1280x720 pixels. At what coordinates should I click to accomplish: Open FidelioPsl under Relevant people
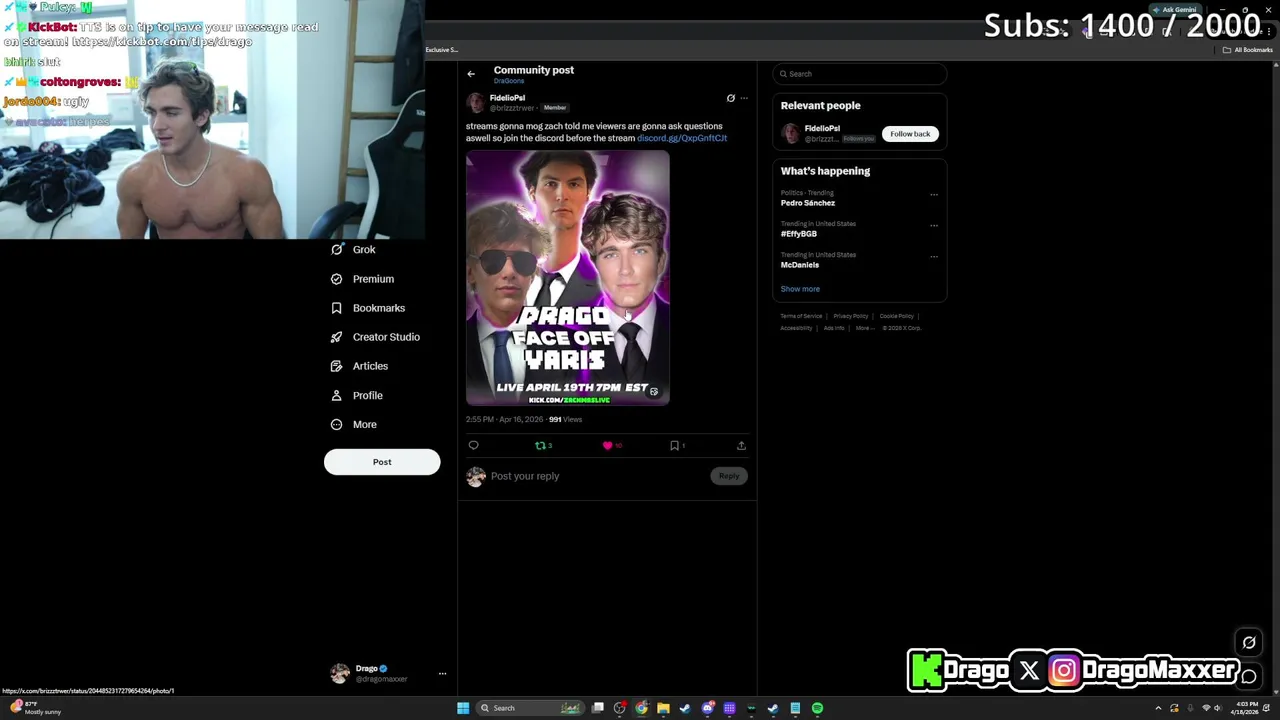click(x=822, y=129)
